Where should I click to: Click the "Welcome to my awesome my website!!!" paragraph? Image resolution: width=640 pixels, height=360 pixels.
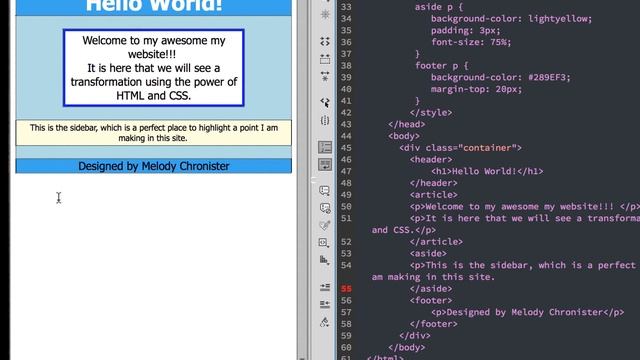pyautogui.click(x=153, y=47)
